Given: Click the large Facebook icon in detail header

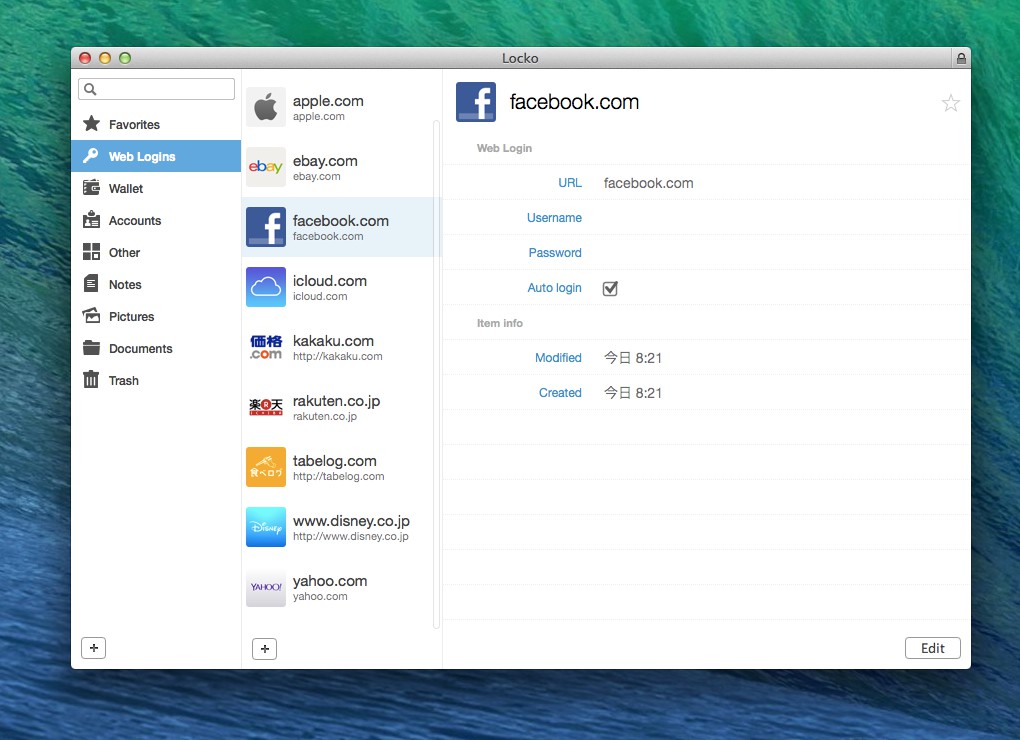Looking at the screenshot, I should [476, 102].
